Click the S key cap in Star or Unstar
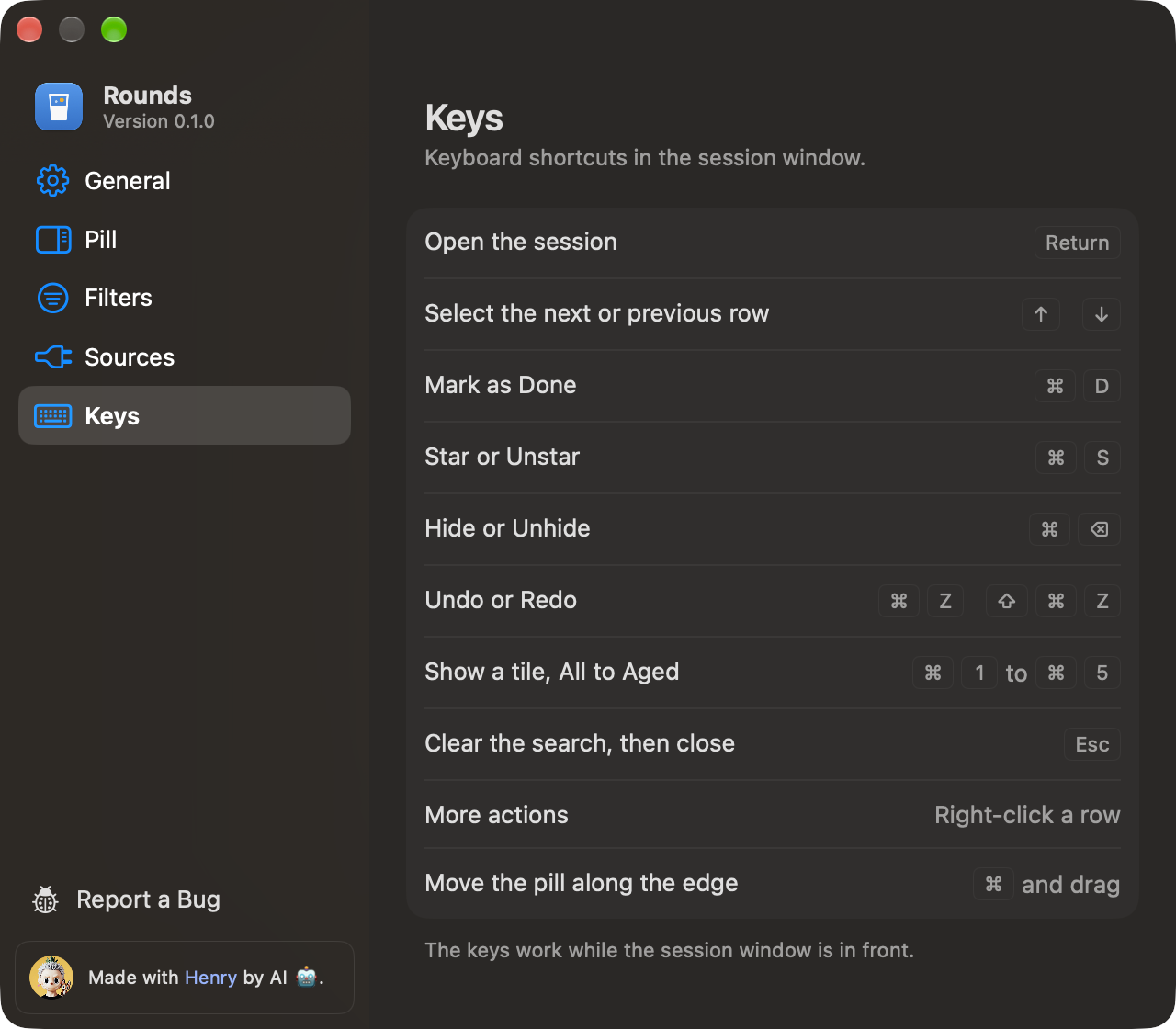The width and height of the screenshot is (1176, 1029). pyautogui.click(x=1102, y=458)
